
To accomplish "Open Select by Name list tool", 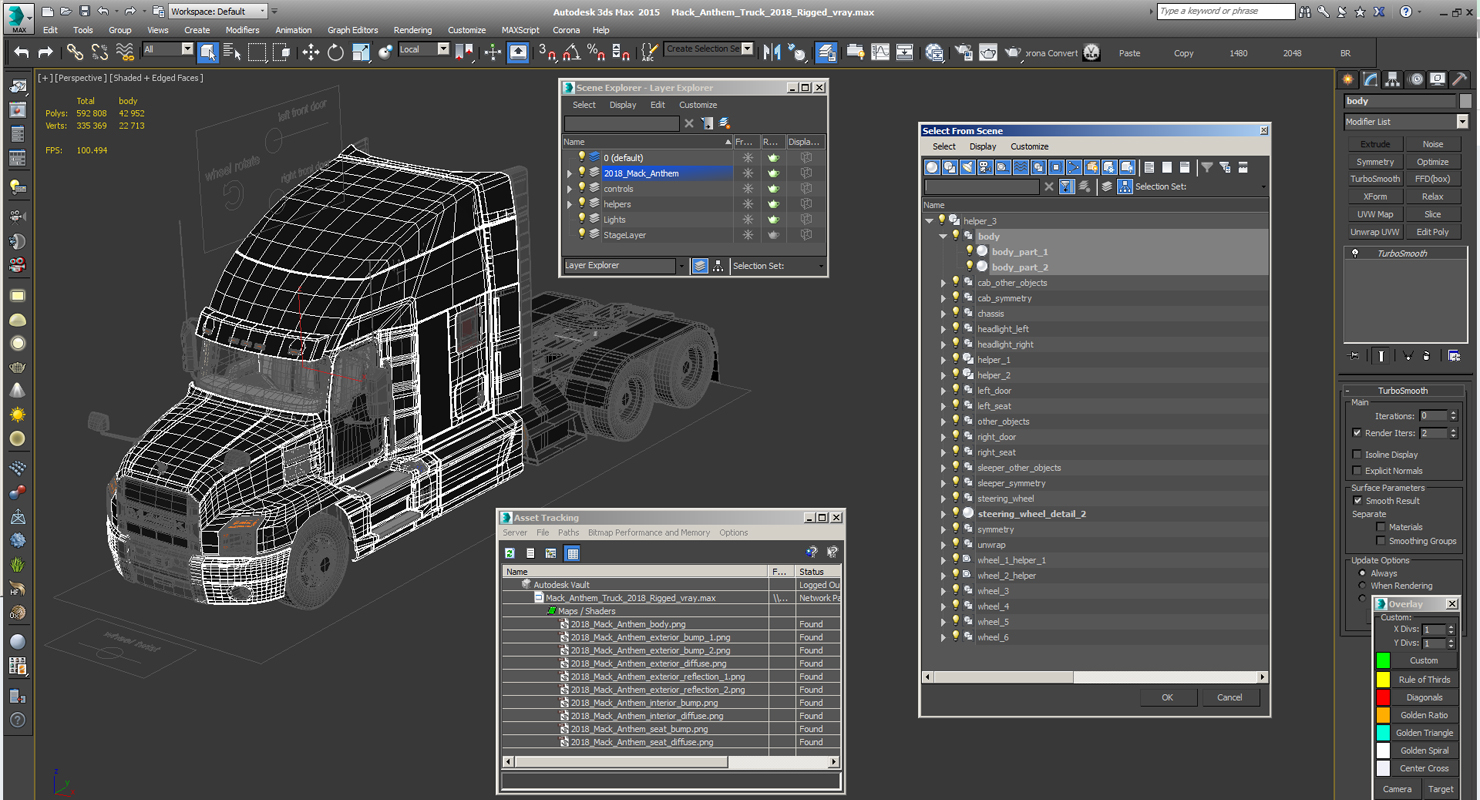I will 232,52.
